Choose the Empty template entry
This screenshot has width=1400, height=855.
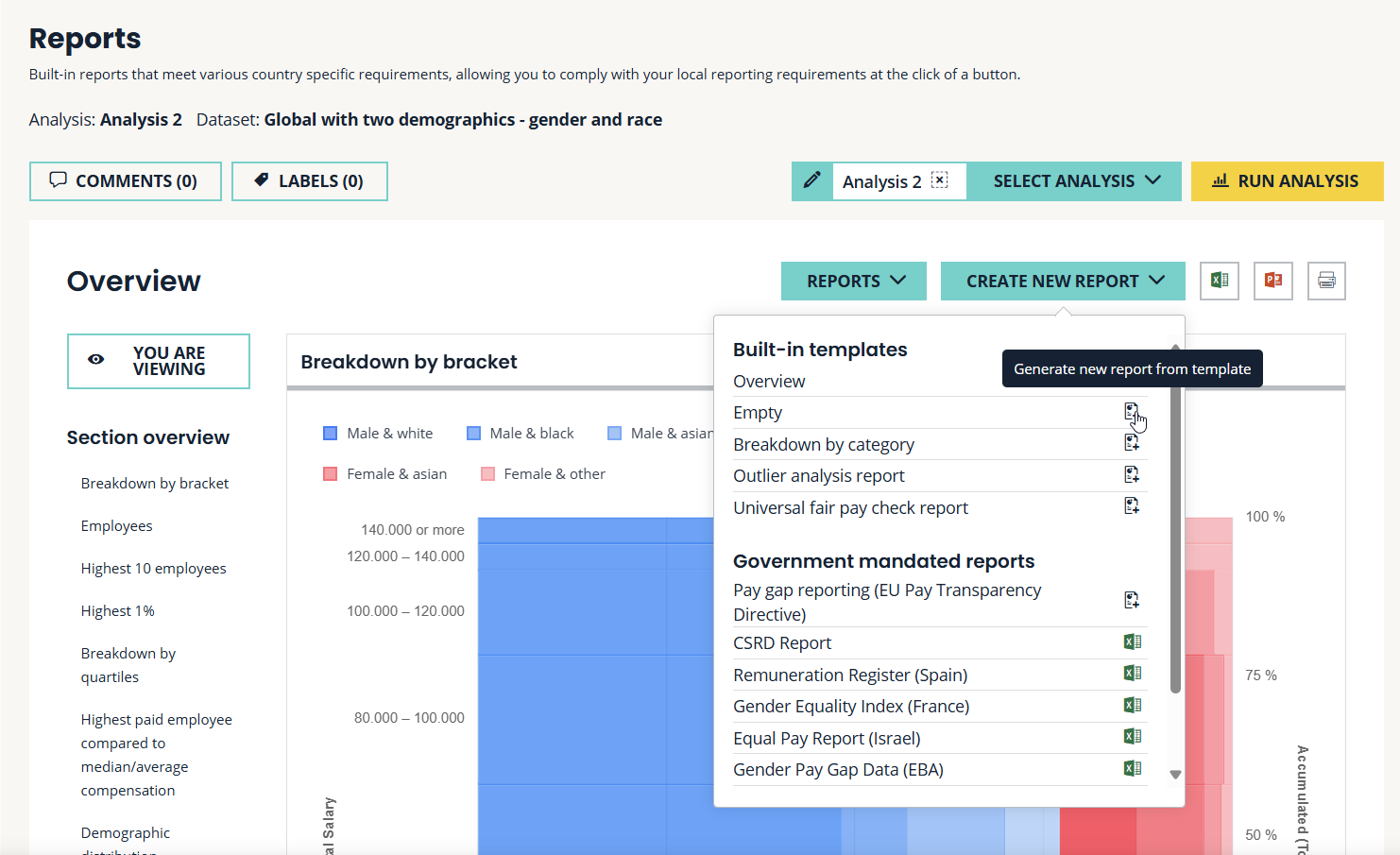758,413
